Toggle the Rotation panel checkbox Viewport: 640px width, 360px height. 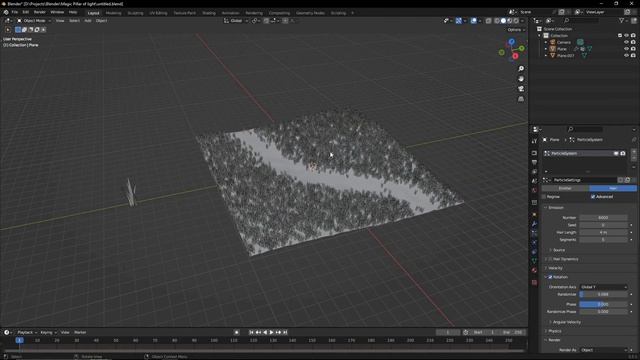tap(550, 277)
